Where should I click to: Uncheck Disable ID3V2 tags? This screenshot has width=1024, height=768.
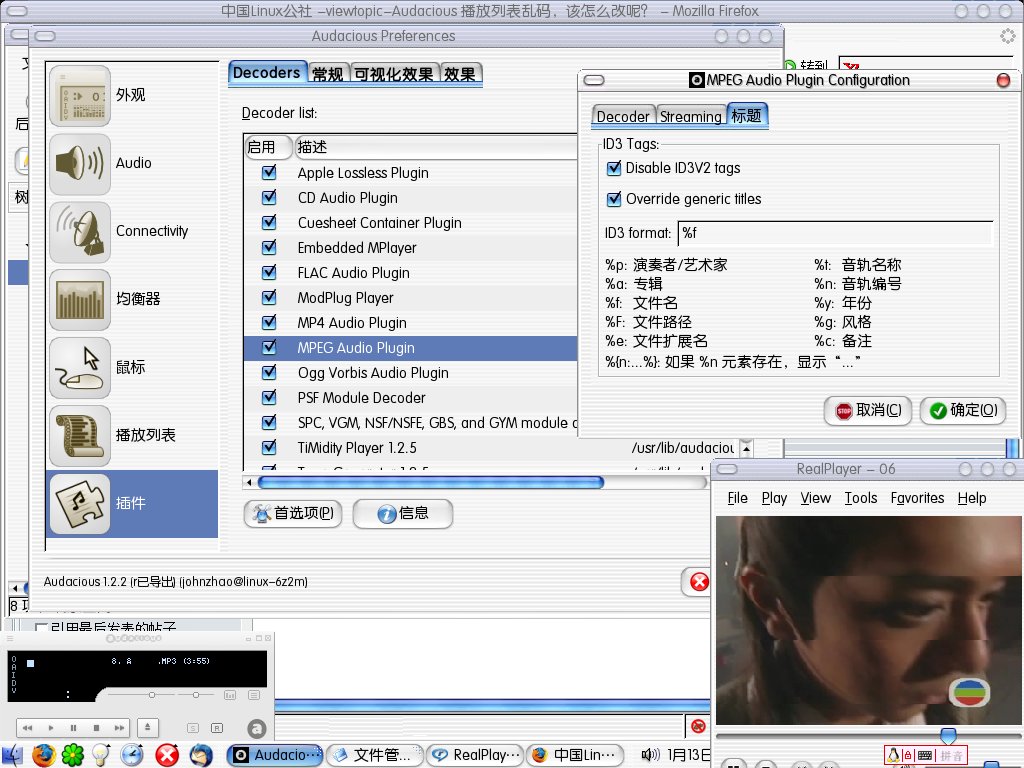click(614, 168)
